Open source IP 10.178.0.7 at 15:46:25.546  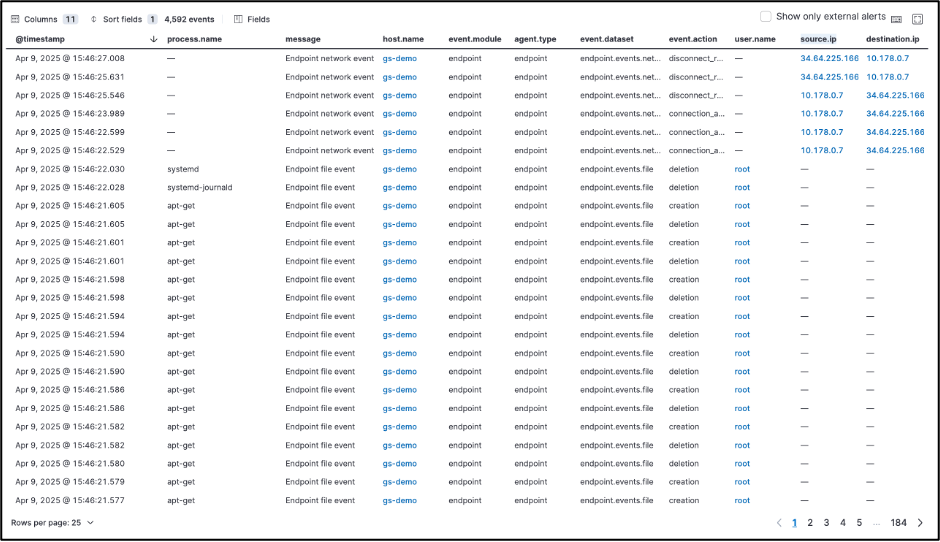pos(821,95)
